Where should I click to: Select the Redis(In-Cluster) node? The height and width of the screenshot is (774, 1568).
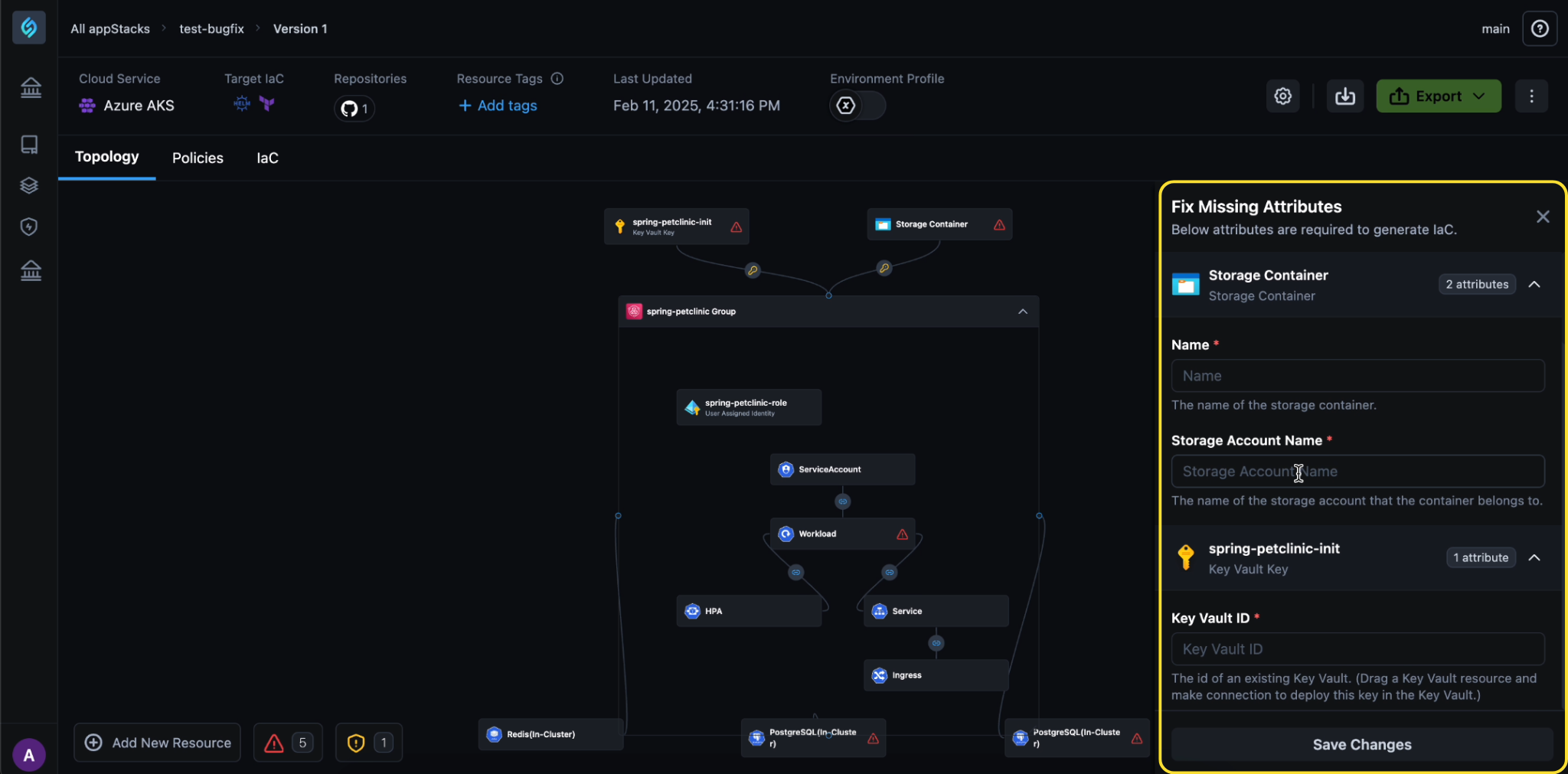(550, 734)
